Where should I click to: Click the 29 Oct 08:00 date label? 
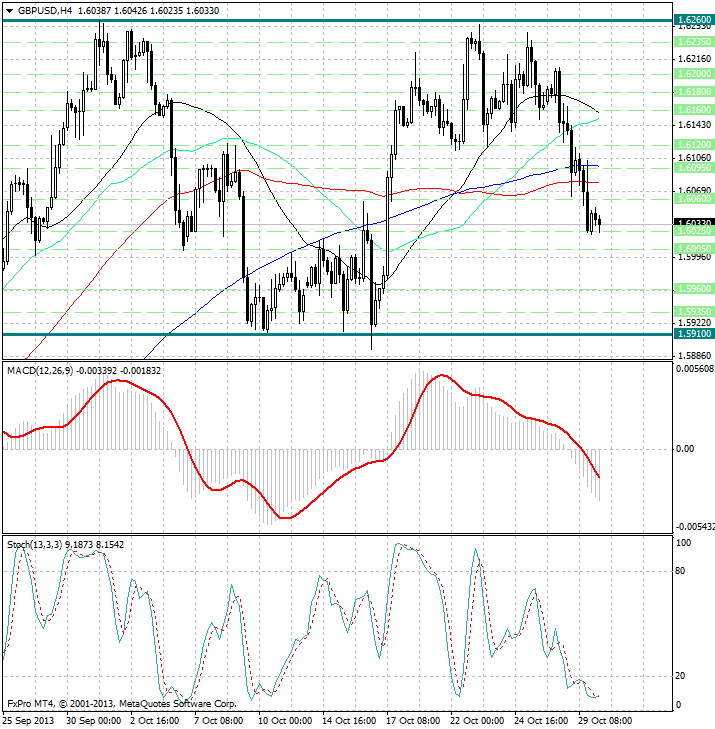[605, 721]
